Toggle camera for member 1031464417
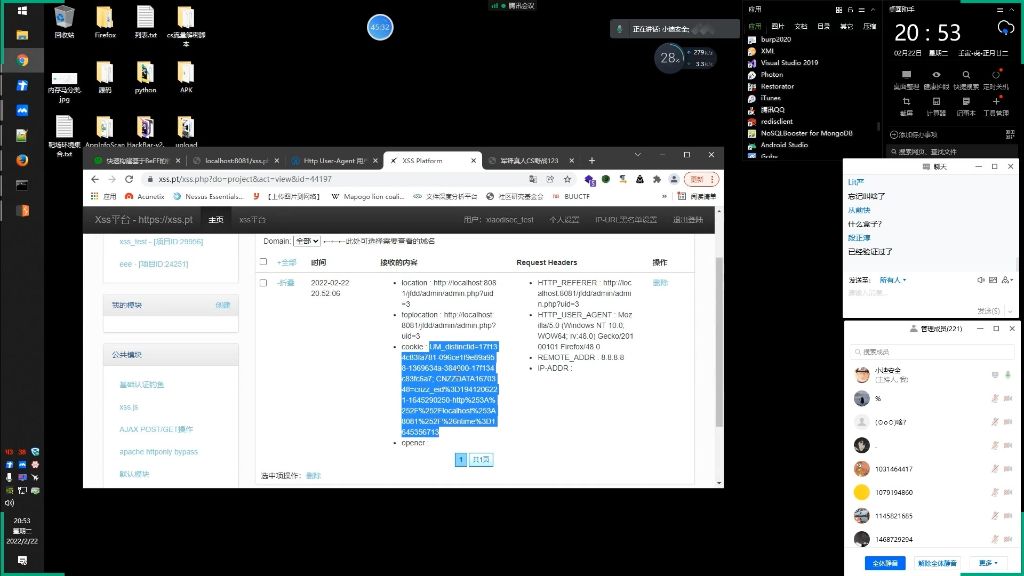Viewport: 1024px width, 576px height. point(1008,468)
